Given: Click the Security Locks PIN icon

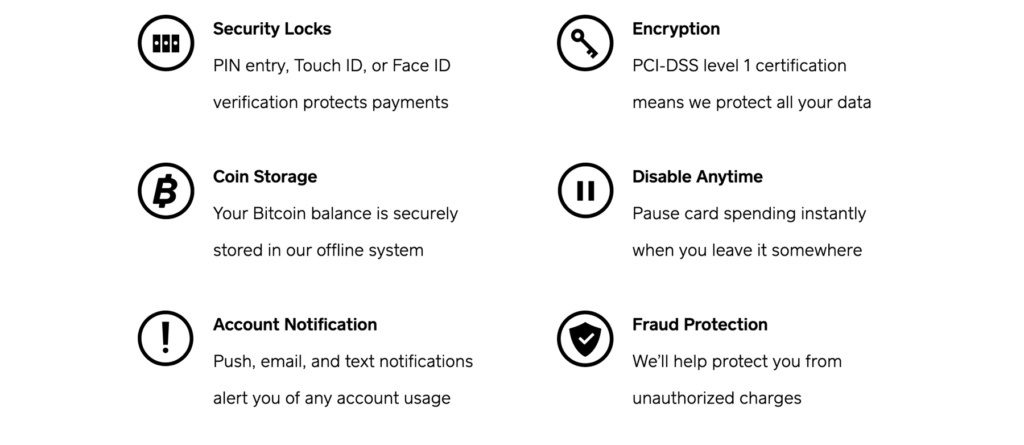Looking at the screenshot, I should (x=165, y=43).
